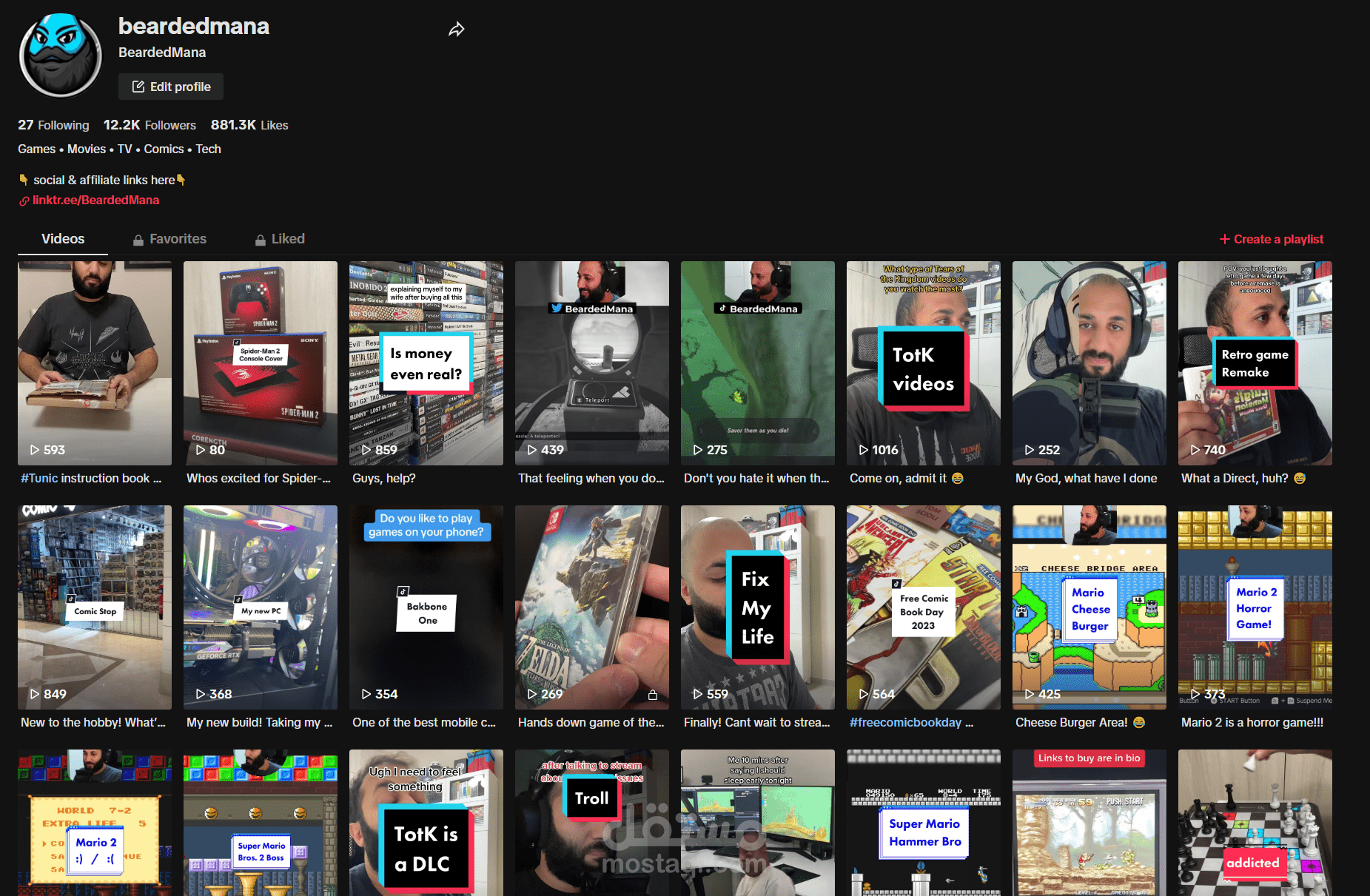Viewport: 1370px width, 896px height.
Task: Click the #Tunic hashtag in the caption
Action: click(x=39, y=478)
